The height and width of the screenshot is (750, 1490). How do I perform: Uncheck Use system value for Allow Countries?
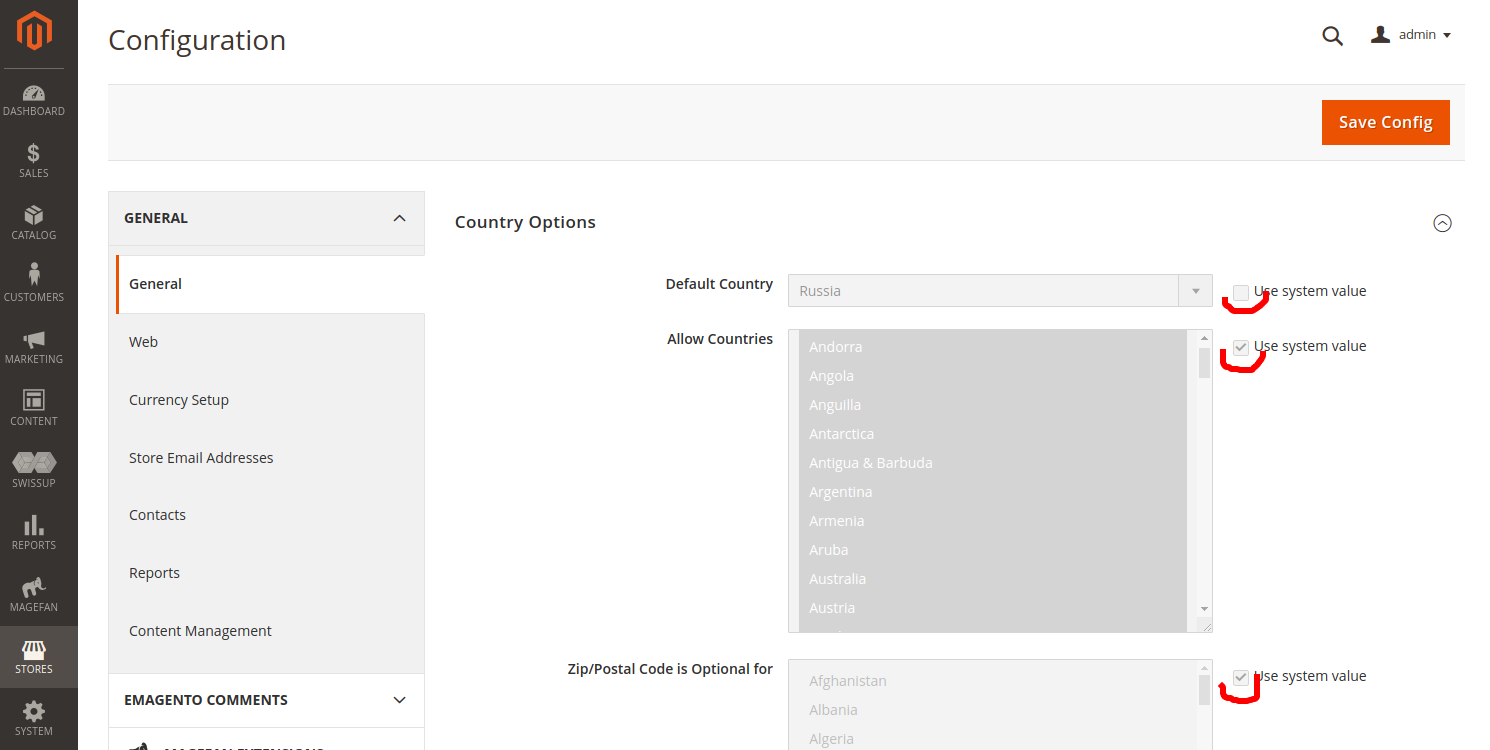click(x=1241, y=347)
